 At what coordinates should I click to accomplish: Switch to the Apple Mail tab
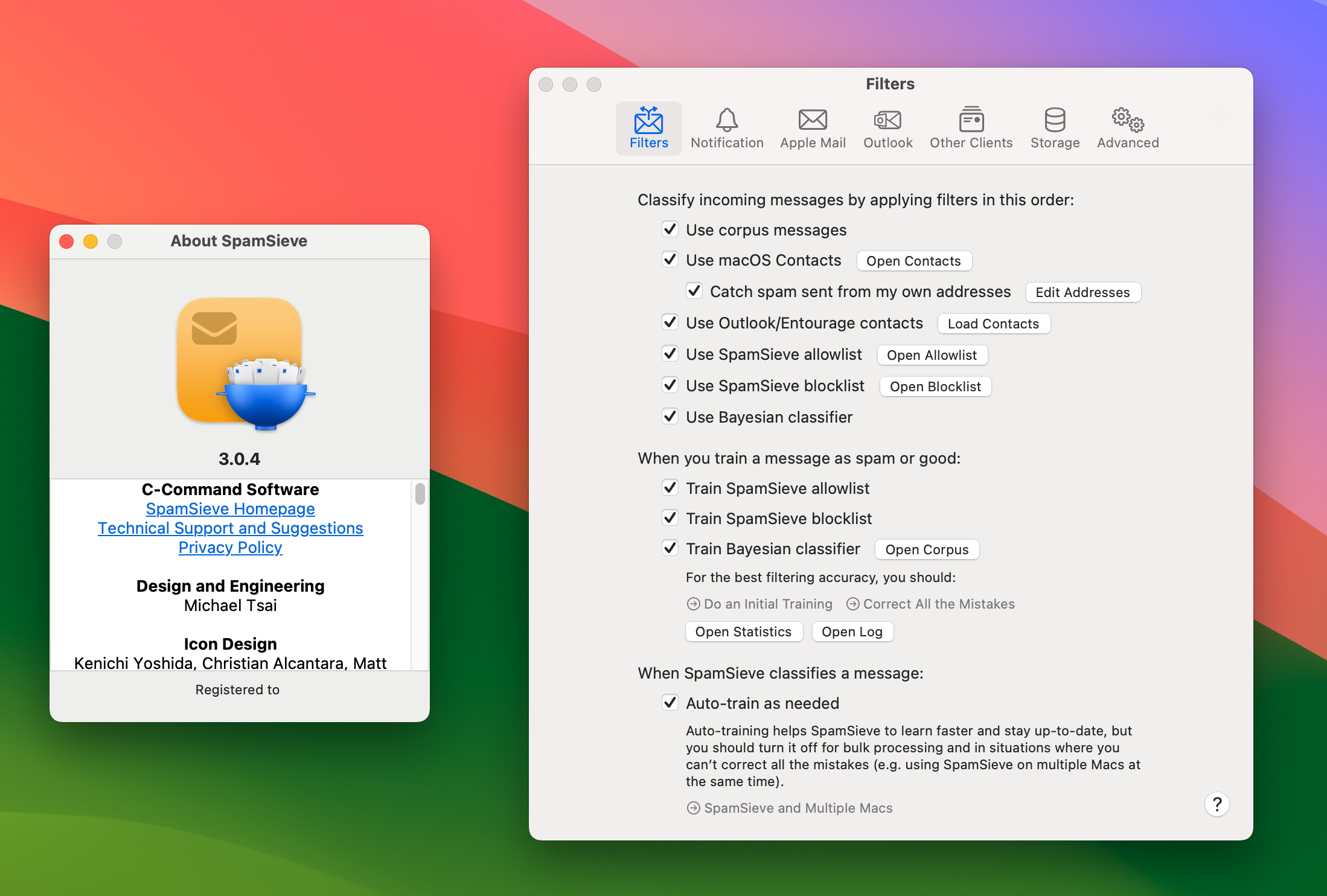[x=811, y=127]
